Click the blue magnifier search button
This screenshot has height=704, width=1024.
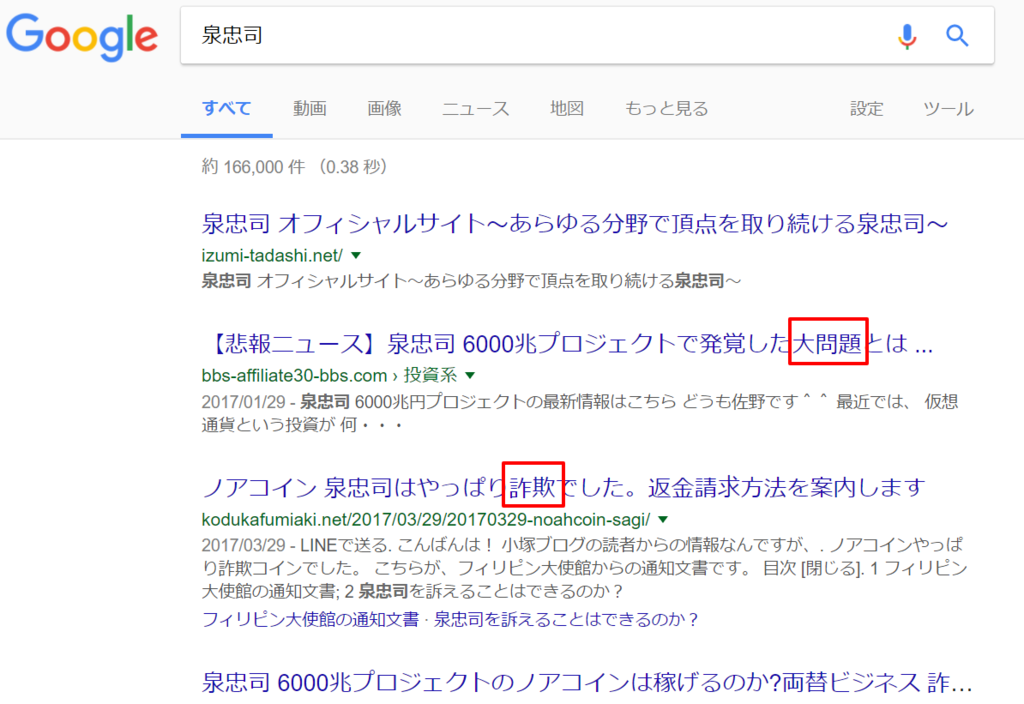(x=957, y=35)
